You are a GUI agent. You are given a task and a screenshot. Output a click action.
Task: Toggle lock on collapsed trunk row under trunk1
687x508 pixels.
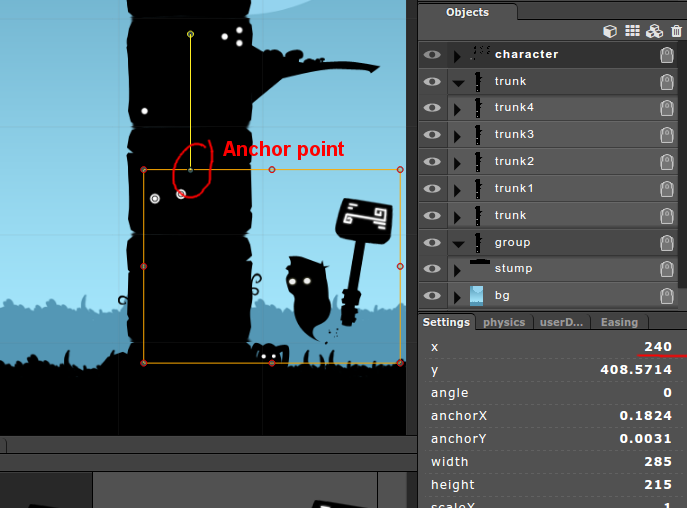666,216
